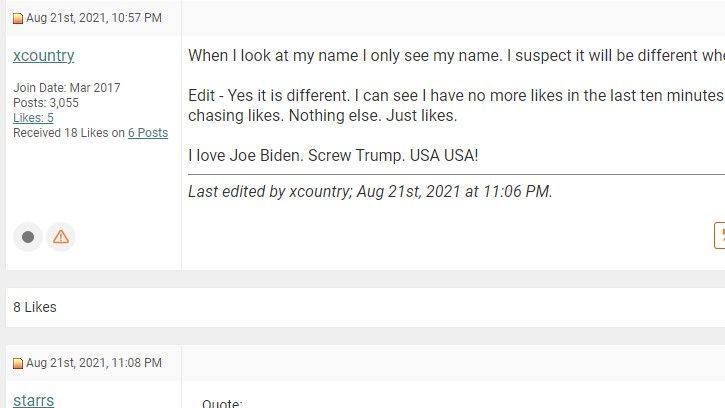Click the "Quote:" label in starrs' post
Image resolution: width=725 pixels, height=408 pixels.
click(x=222, y=403)
